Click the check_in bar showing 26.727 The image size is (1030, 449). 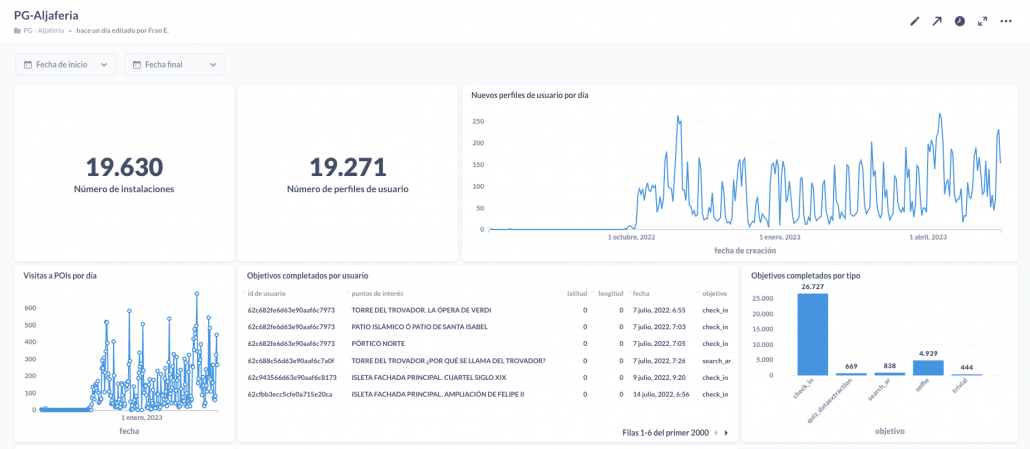click(812, 334)
